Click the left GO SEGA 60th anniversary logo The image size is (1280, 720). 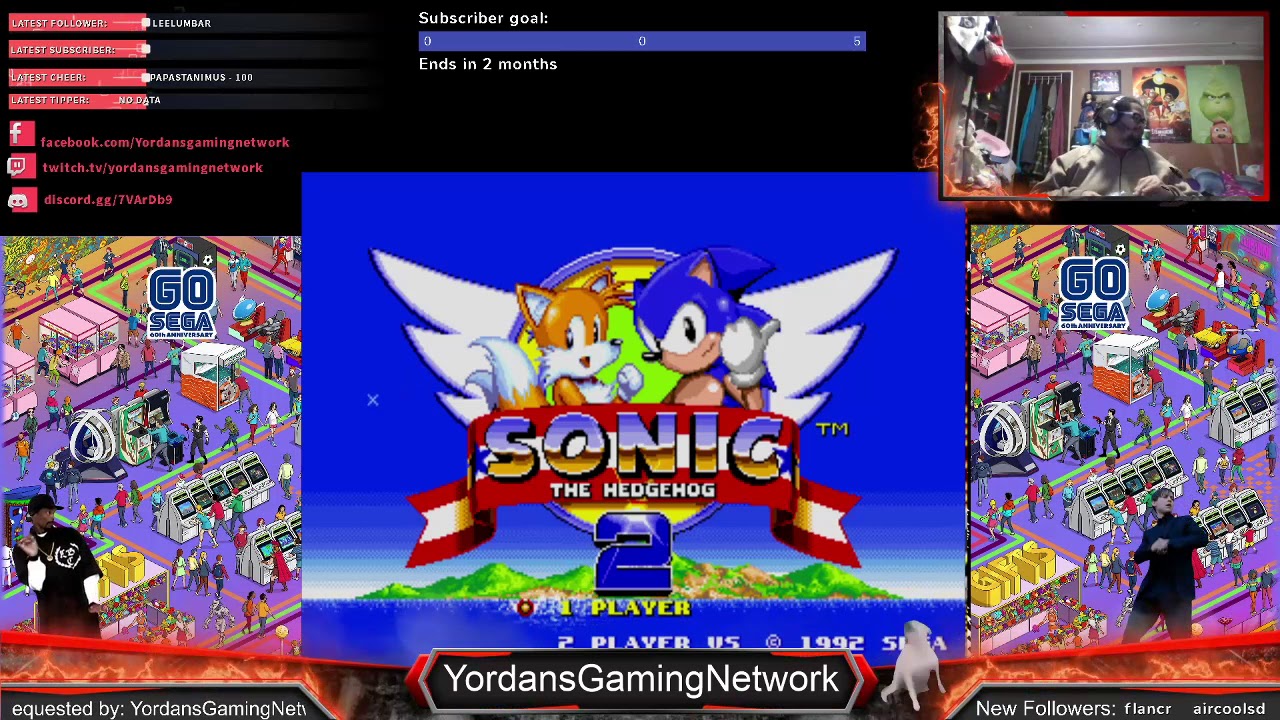pyautogui.click(x=181, y=303)
